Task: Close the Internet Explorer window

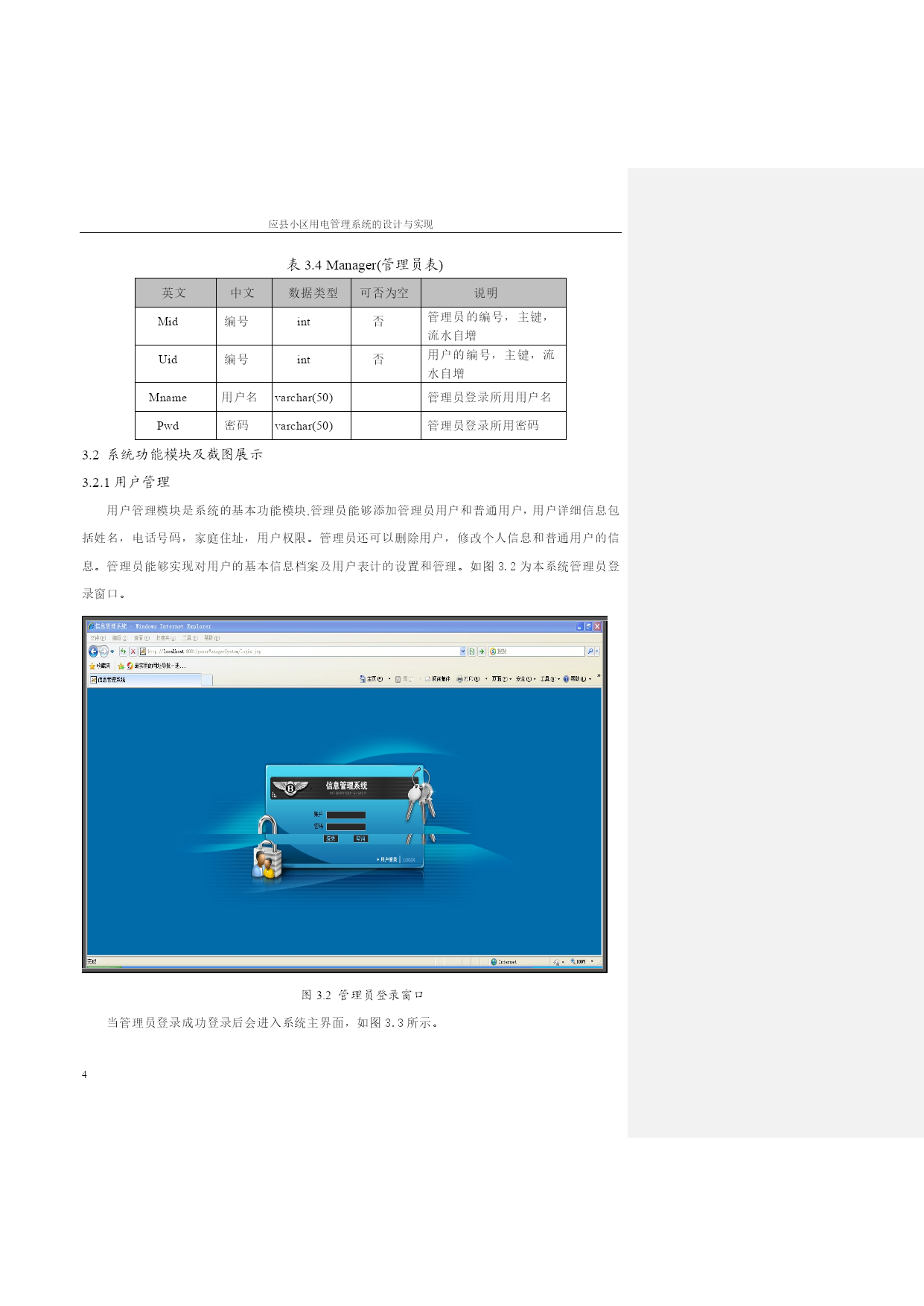Action: [597, 627]
